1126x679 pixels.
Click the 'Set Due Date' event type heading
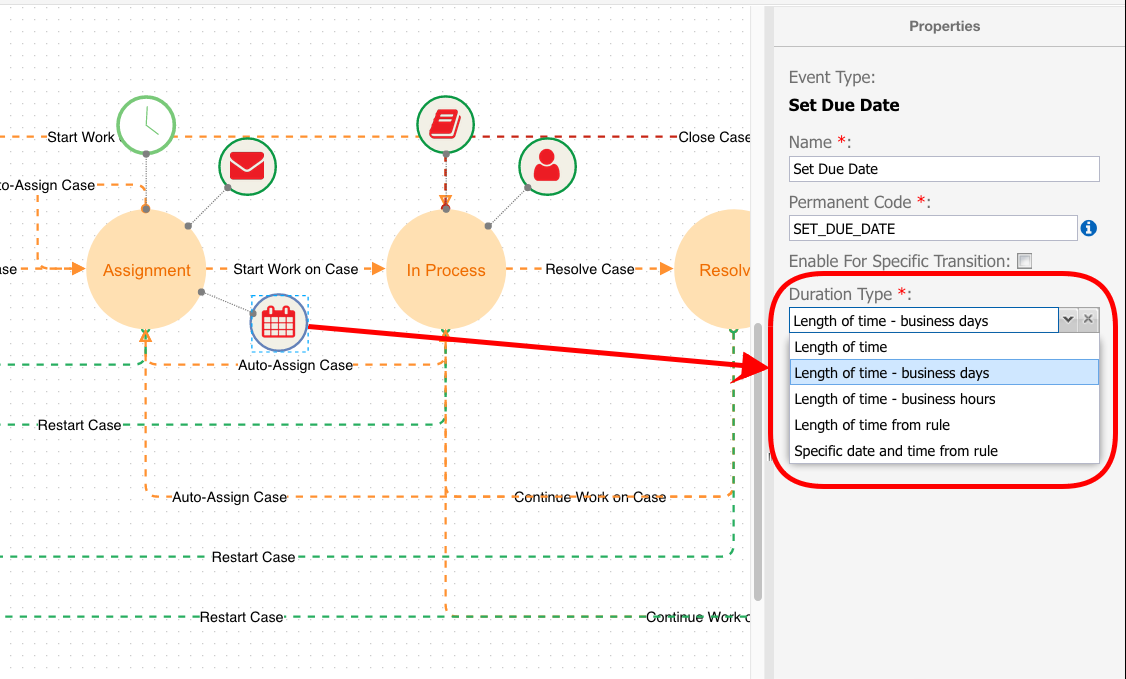(x=844, y=105)
